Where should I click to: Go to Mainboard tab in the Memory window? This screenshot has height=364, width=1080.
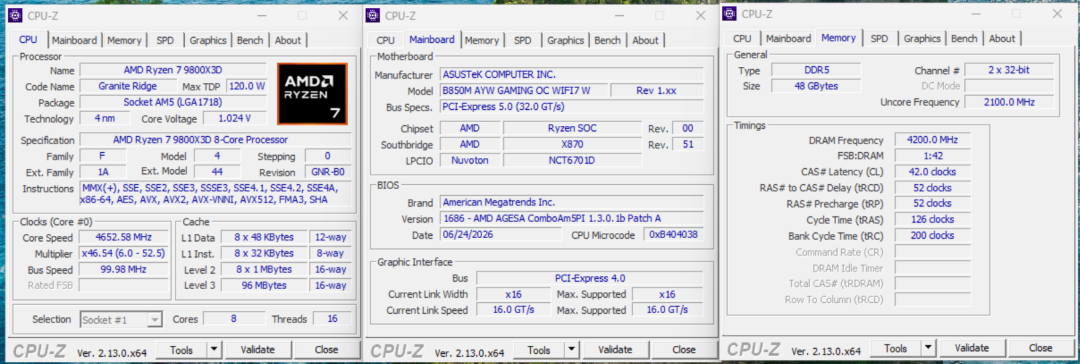(789, 39)
